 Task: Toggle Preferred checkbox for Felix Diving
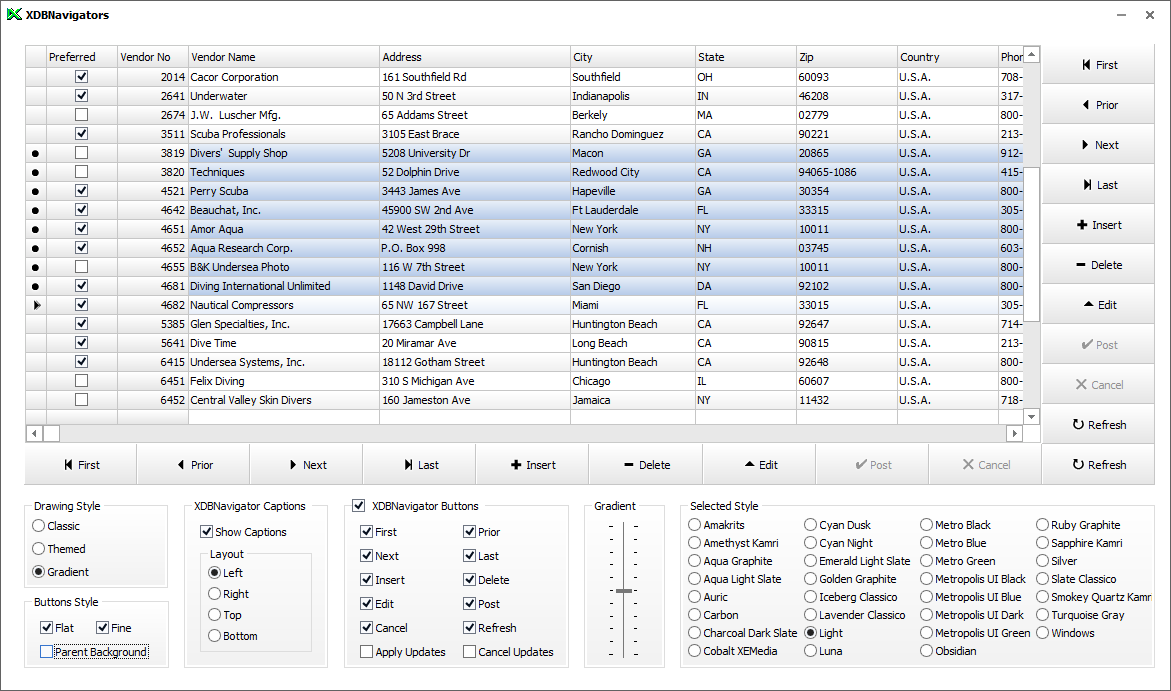click(x=82, y=381)
